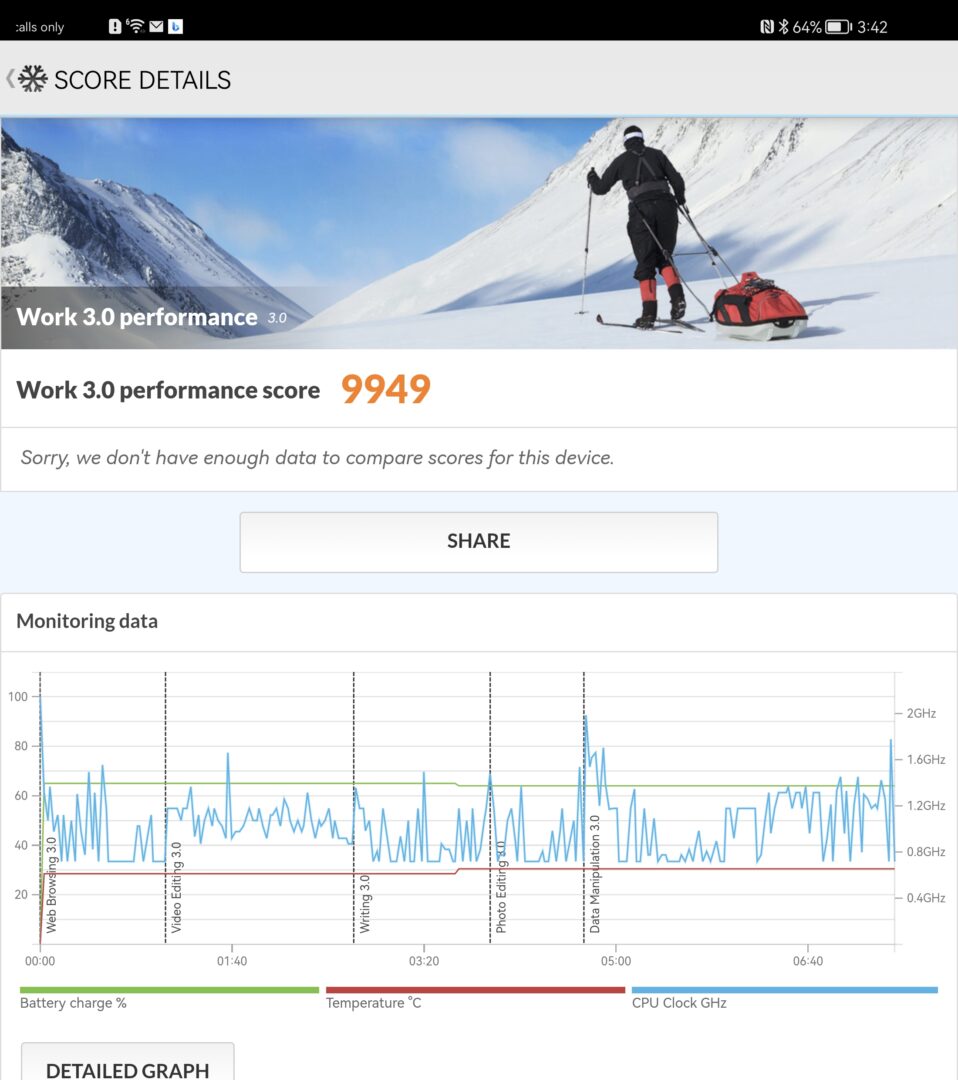Tap the back chevron beside SCORE DETAILS
This screenshot has height=1080, width=958.
tap(10, 79)
